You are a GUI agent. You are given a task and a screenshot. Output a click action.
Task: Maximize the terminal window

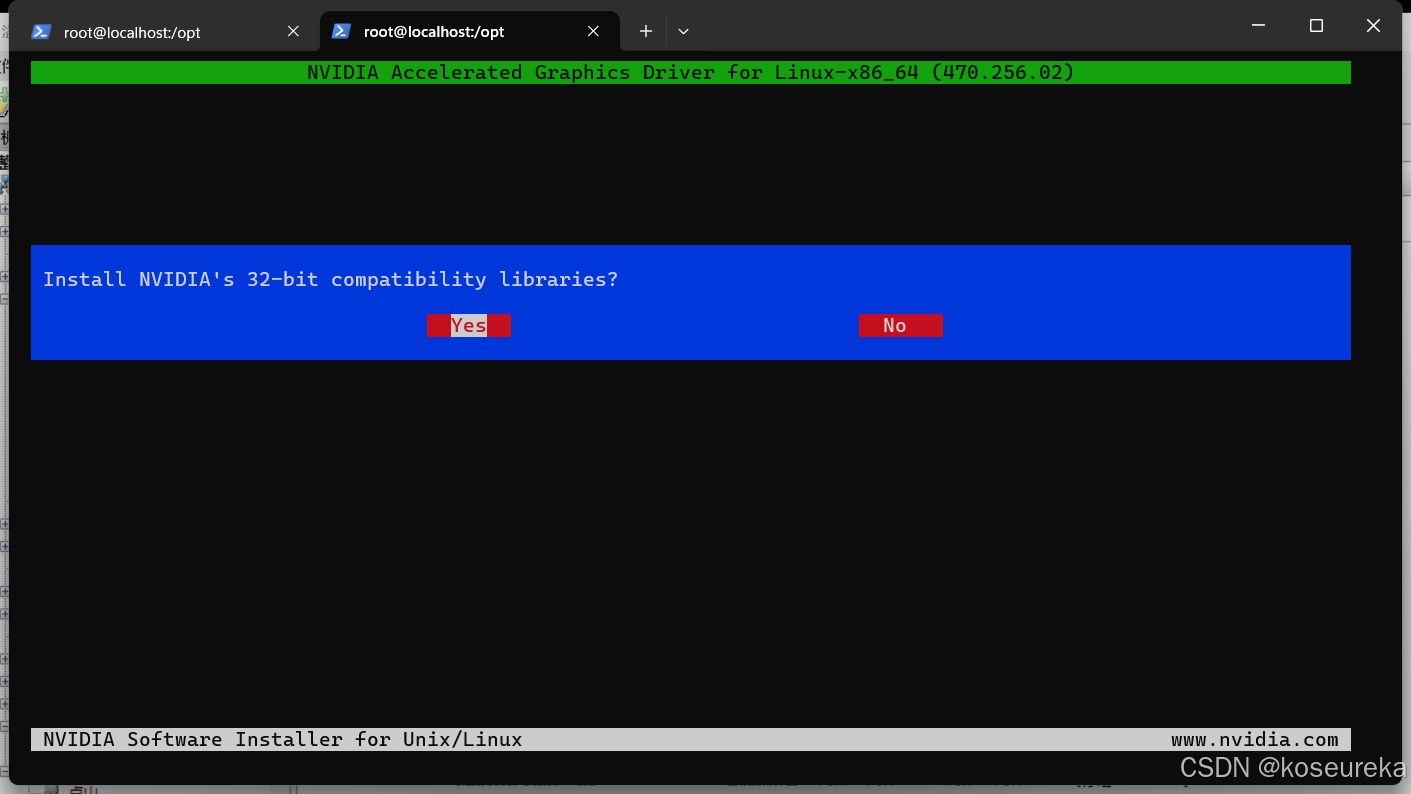(x=1316, y=26)
